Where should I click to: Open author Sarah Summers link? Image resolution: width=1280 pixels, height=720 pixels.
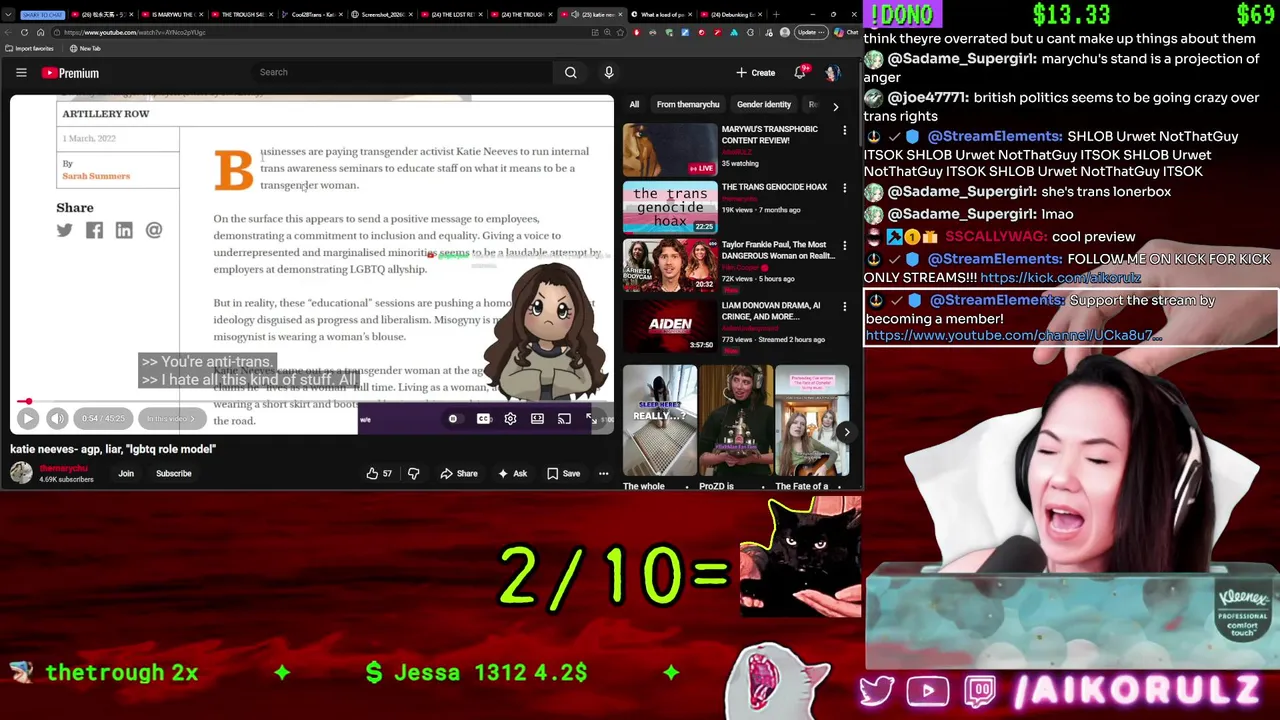pyautogui.click(x=96, y=176)
